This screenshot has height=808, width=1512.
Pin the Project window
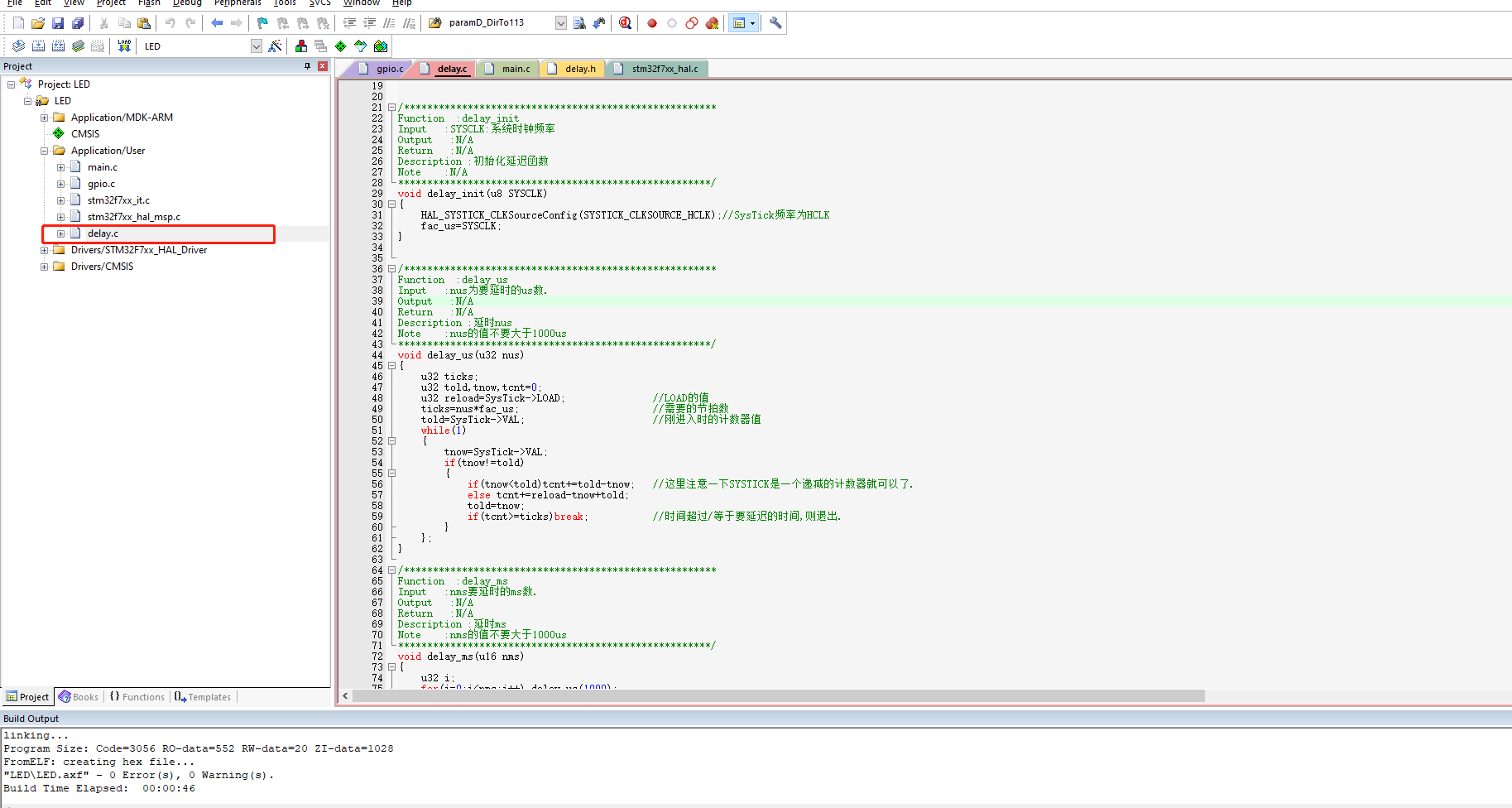(x=306, y=65)
